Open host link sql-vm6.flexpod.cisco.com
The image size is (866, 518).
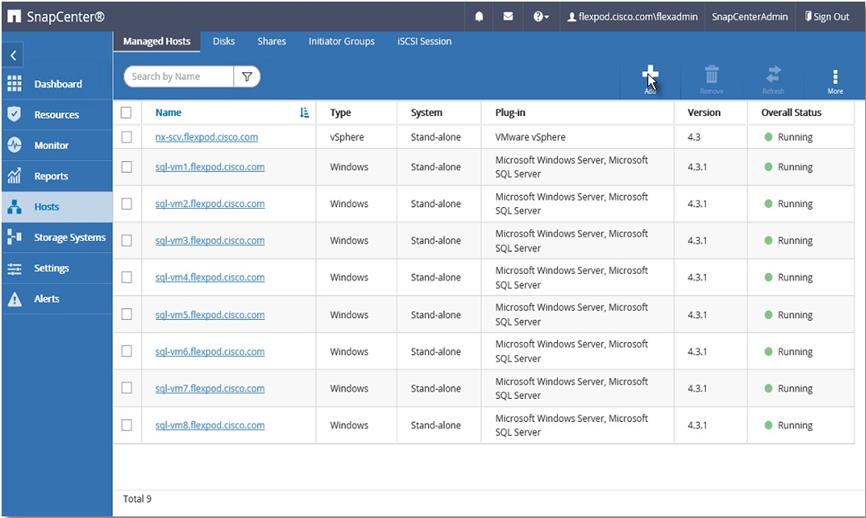(x=210, y=351)
